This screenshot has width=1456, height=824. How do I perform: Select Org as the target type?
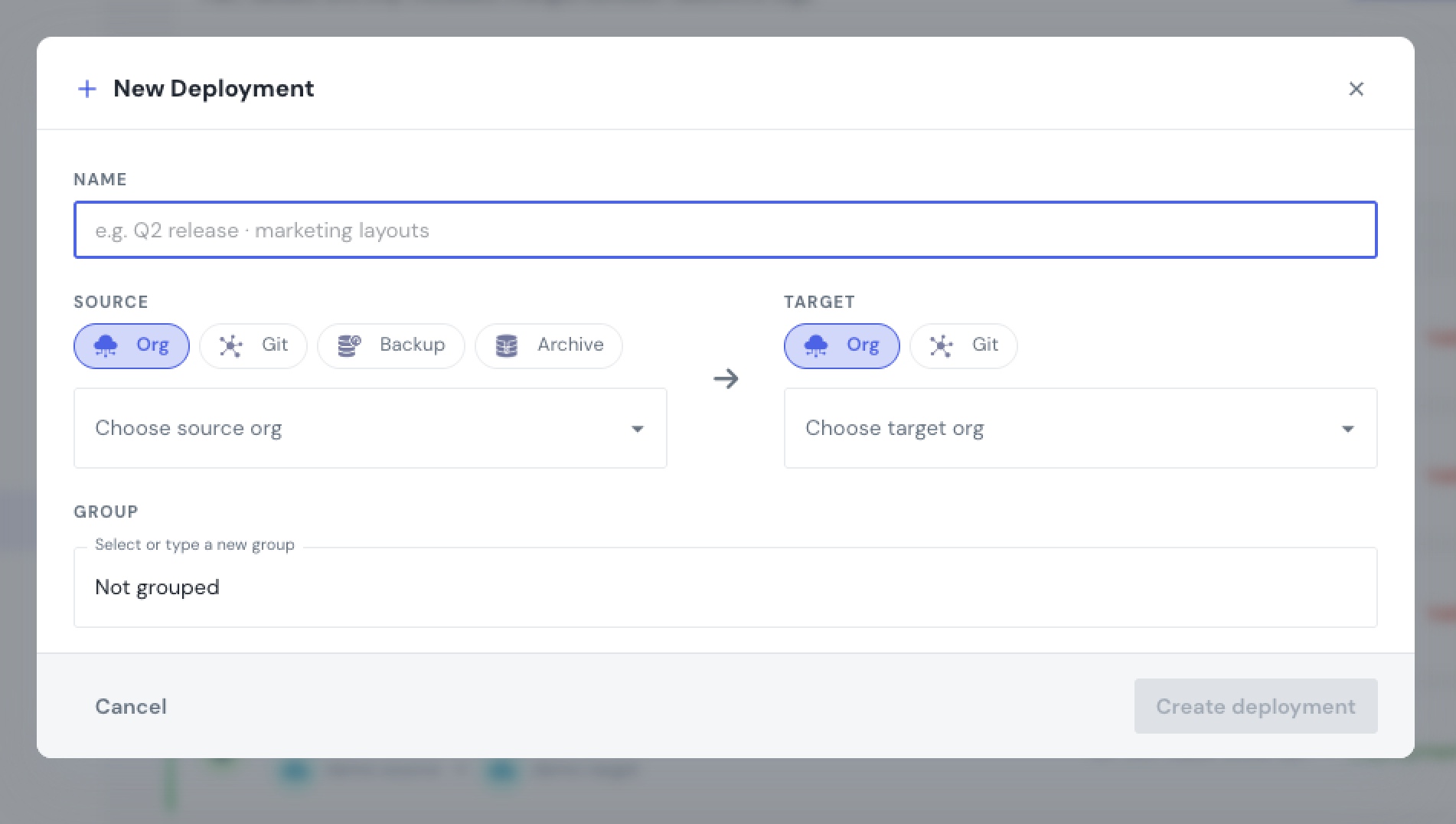[842, 345]
